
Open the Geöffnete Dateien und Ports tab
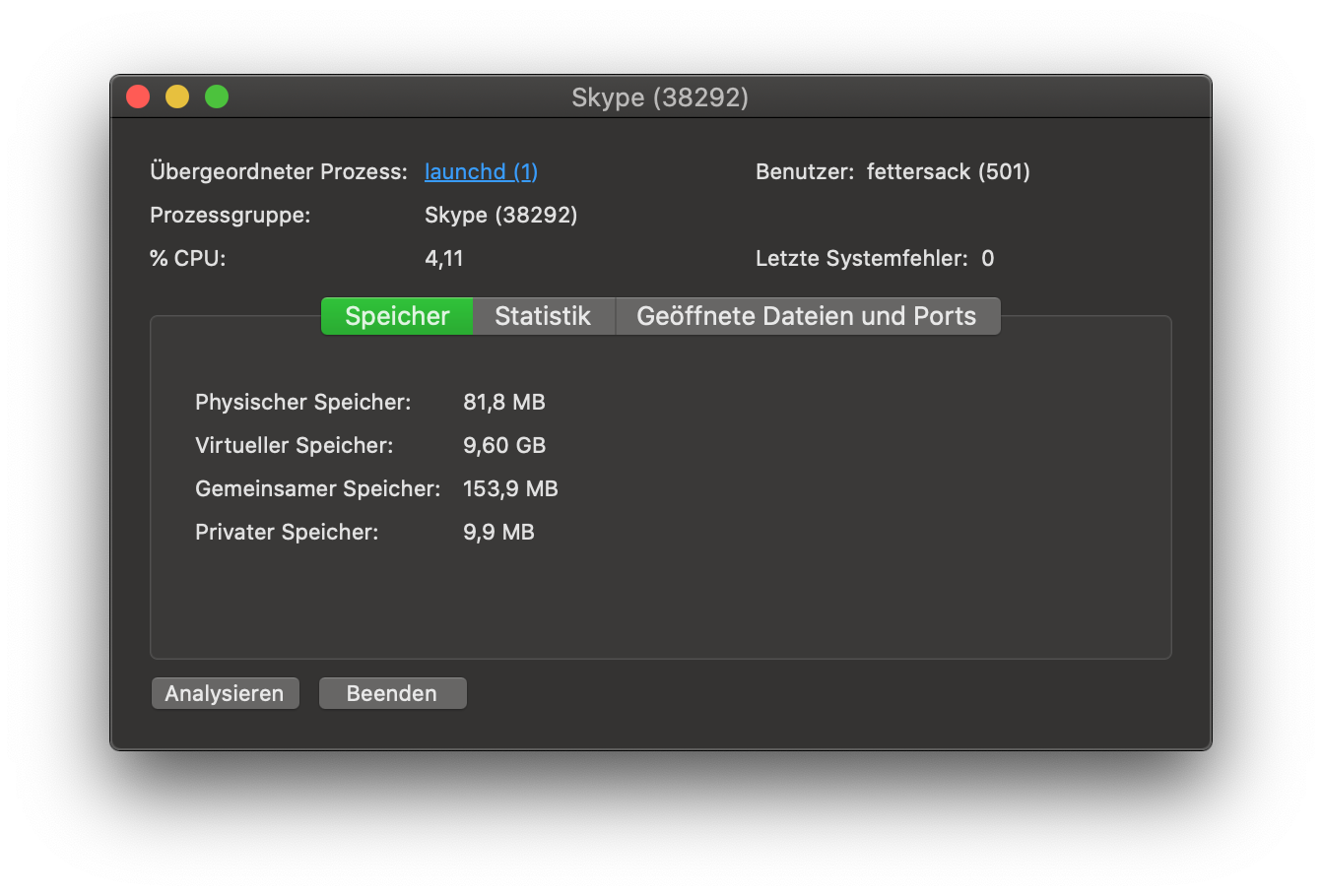(807, 316)
